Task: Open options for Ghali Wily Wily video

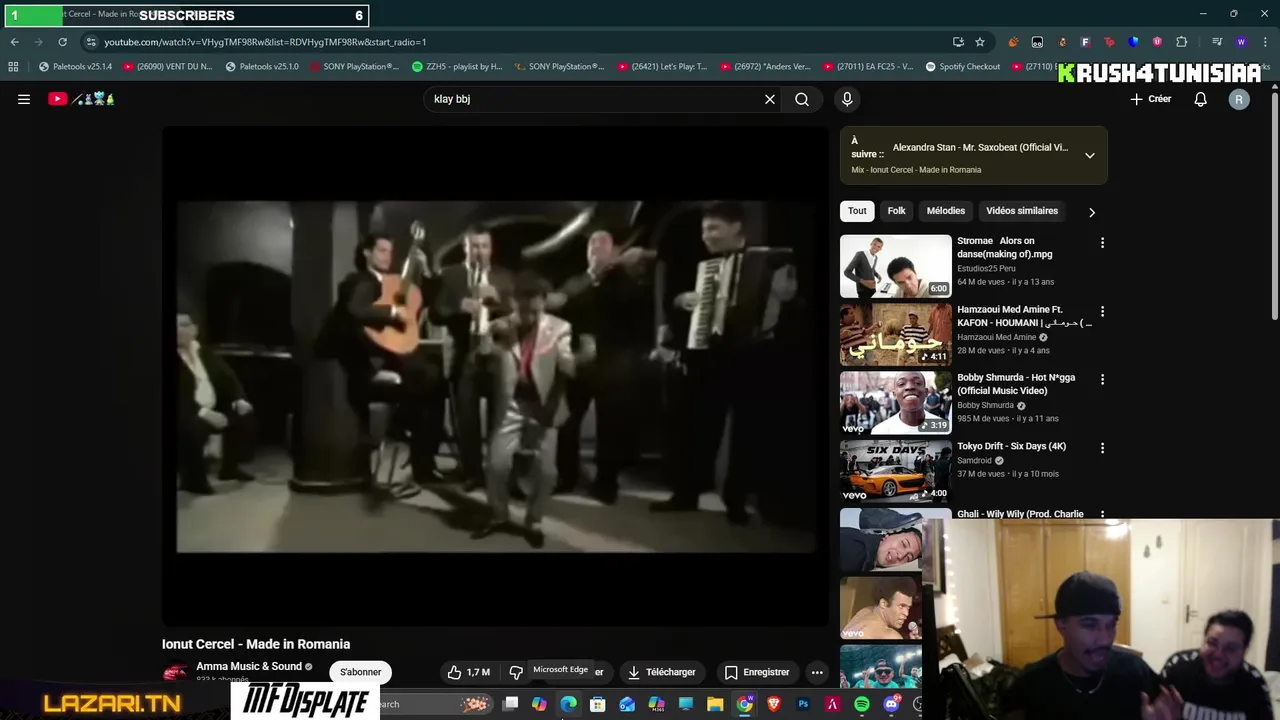Action: click(x=1102, y=515)
